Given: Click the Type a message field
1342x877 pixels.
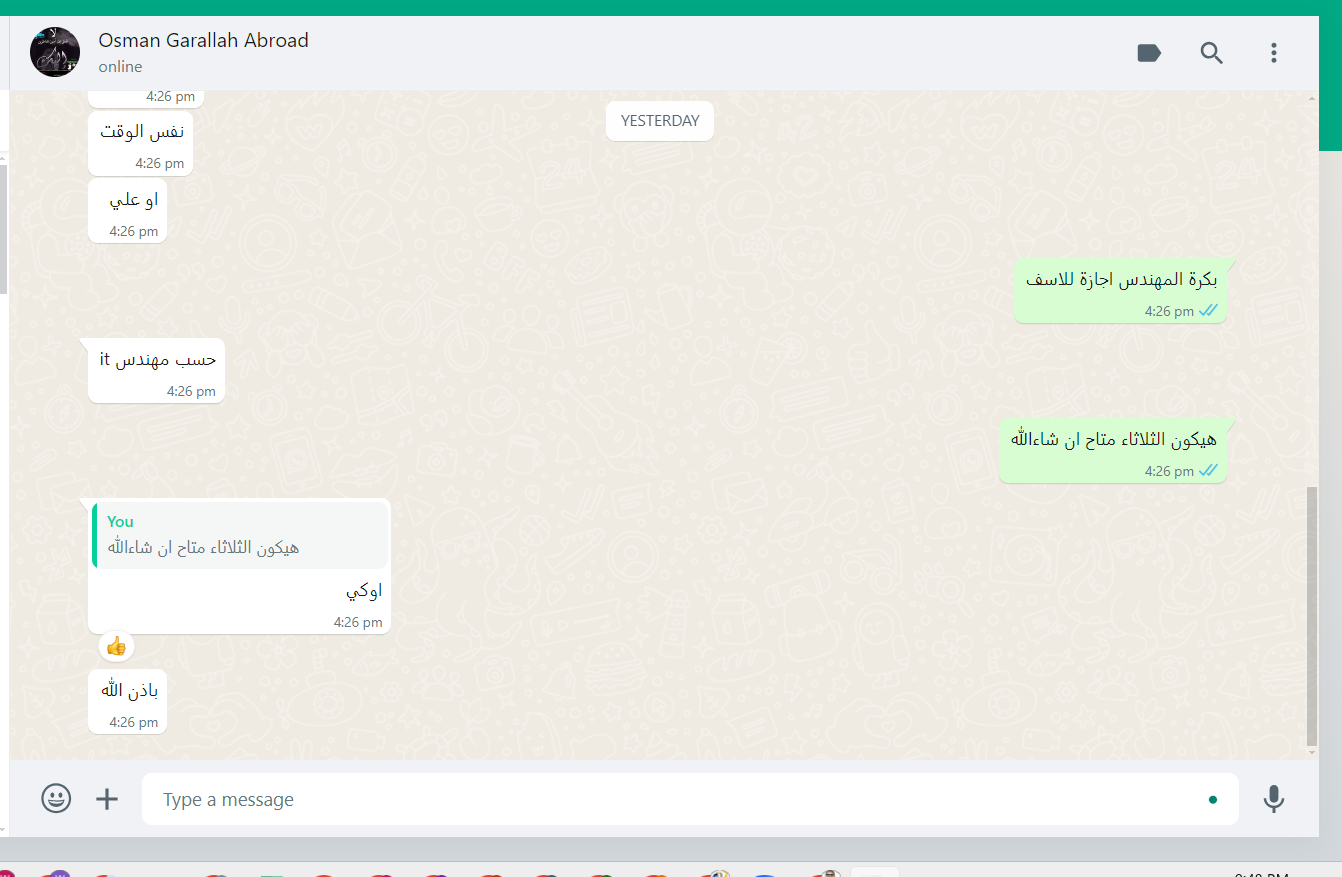Looking at the screenshot, I should pyautogui.click(x=690, y=799).
